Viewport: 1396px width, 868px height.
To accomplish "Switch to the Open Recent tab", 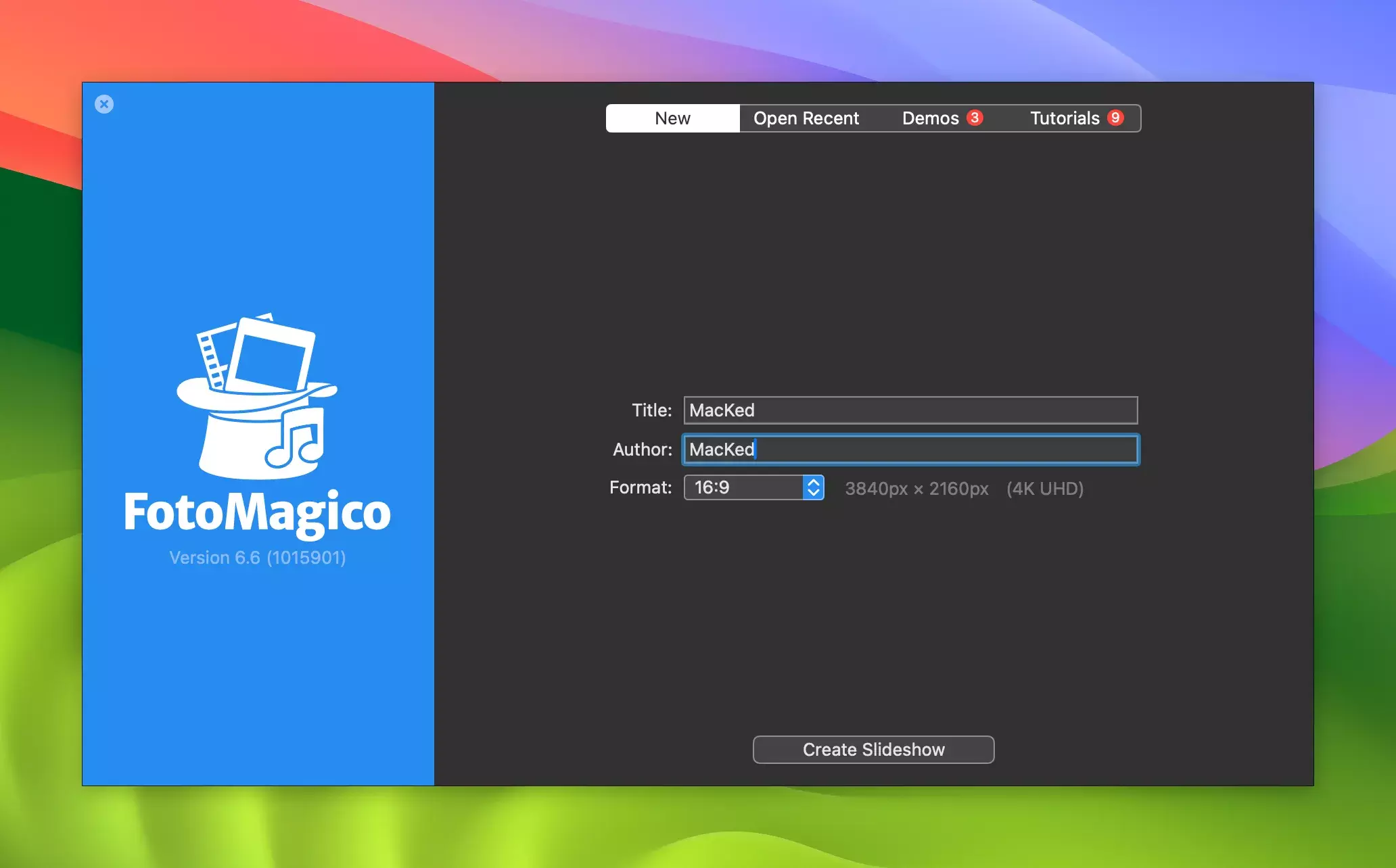I will click(x=806, y=118).
